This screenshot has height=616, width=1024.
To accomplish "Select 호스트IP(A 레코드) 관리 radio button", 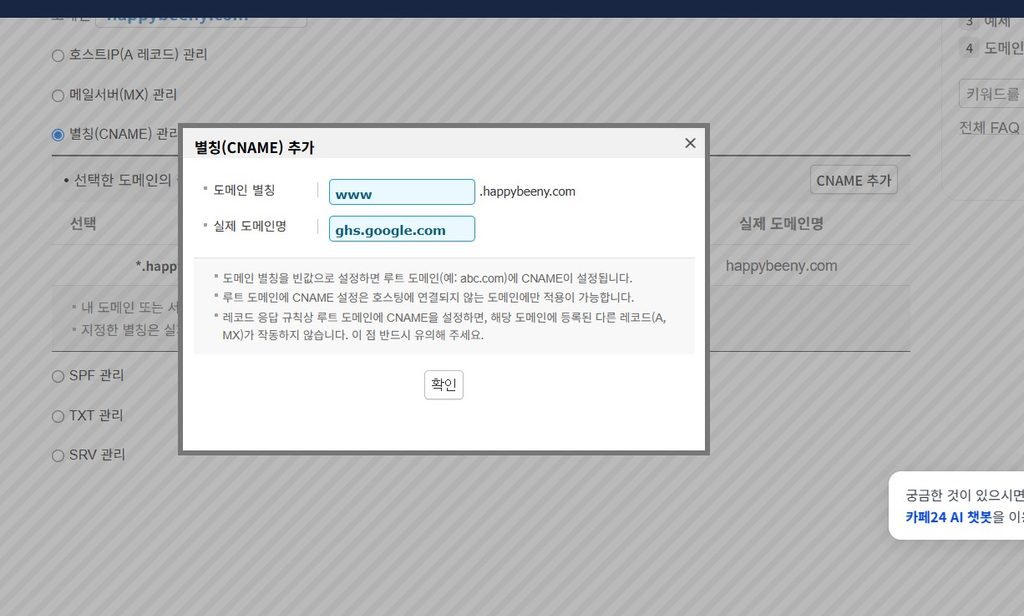I will pyautogui.click(x=57, y=56).
